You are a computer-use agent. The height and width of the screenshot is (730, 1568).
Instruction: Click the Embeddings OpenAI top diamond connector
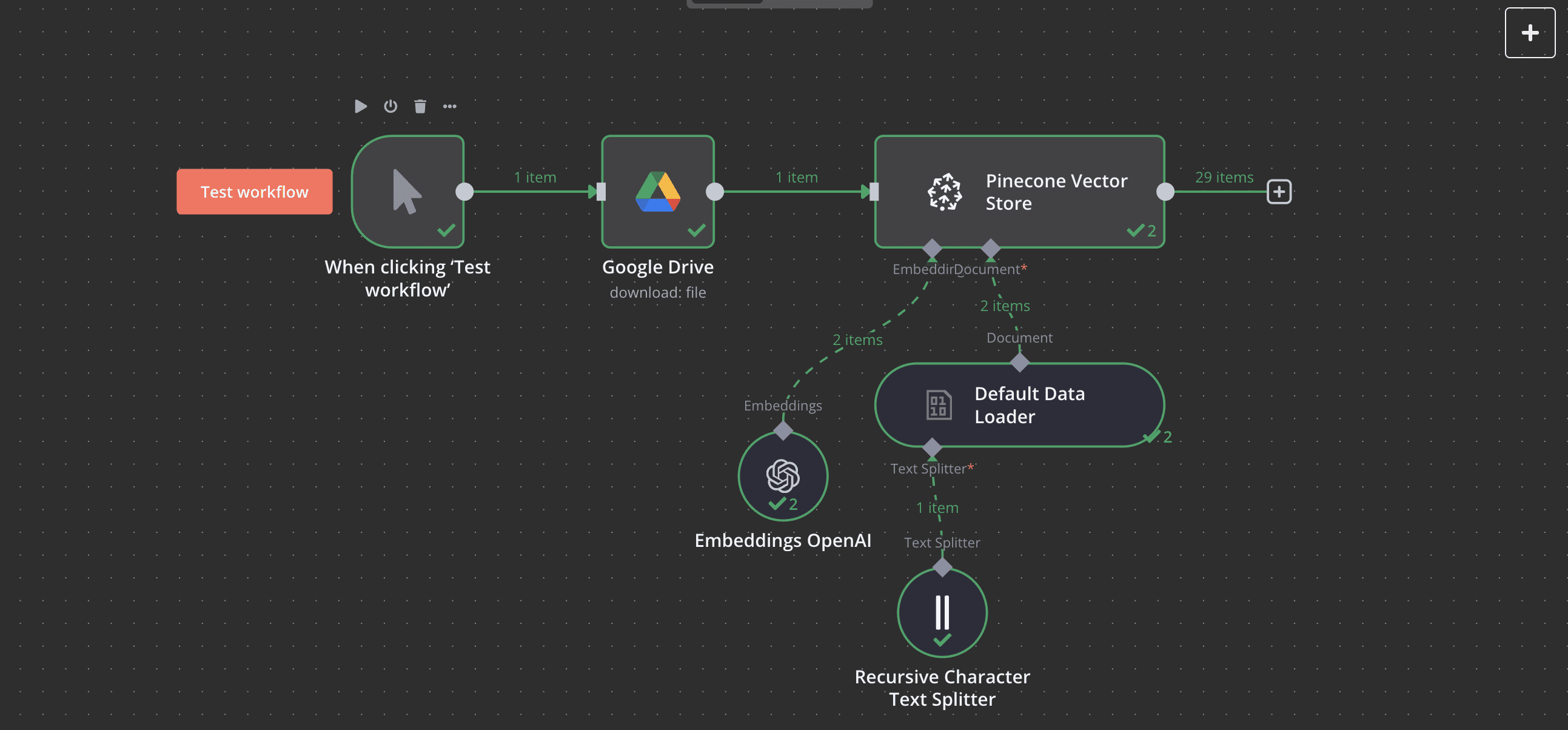point(783,431)
